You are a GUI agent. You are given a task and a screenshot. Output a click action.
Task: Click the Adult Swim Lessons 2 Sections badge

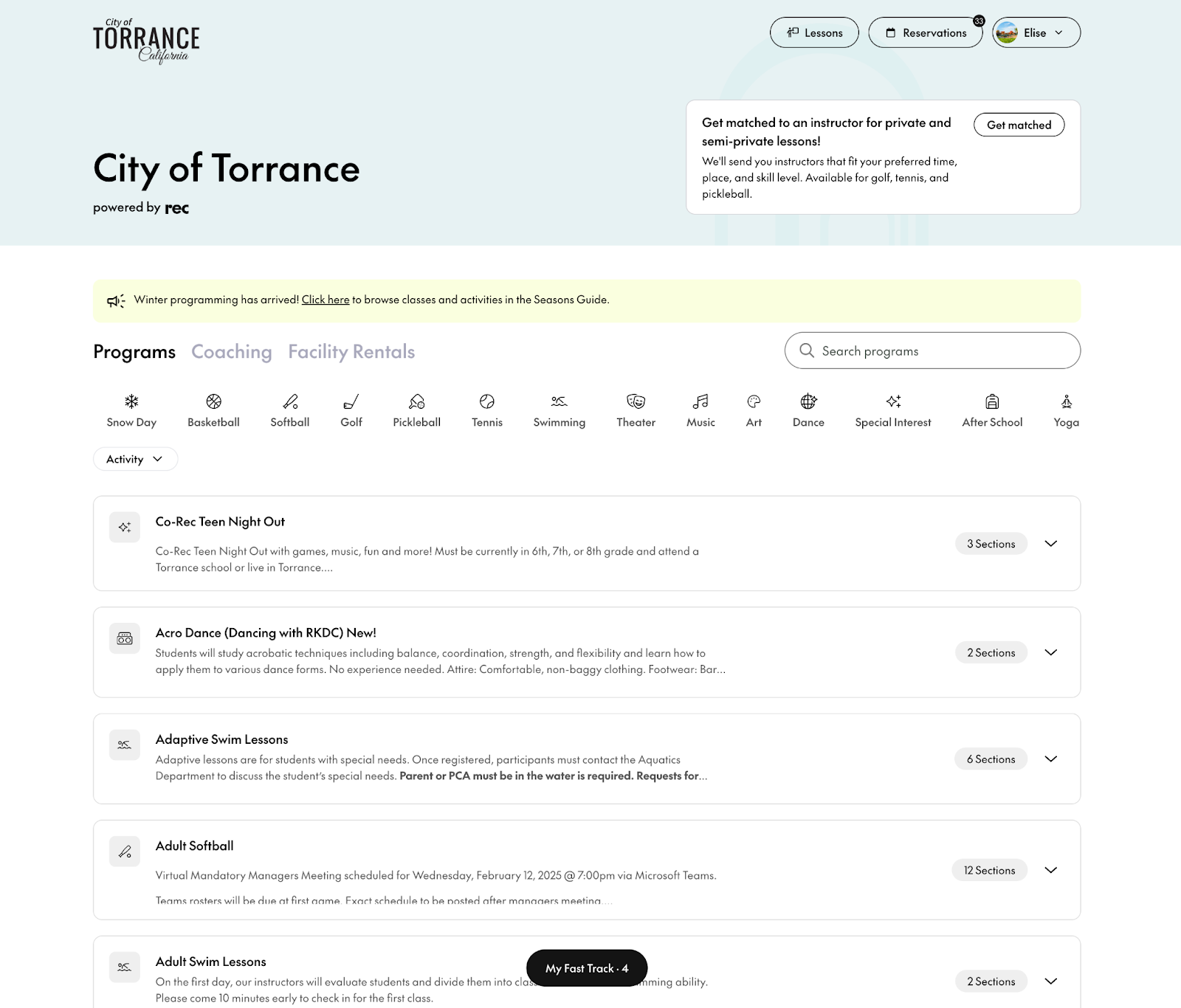pyautogui.click(x=991, y=981)
